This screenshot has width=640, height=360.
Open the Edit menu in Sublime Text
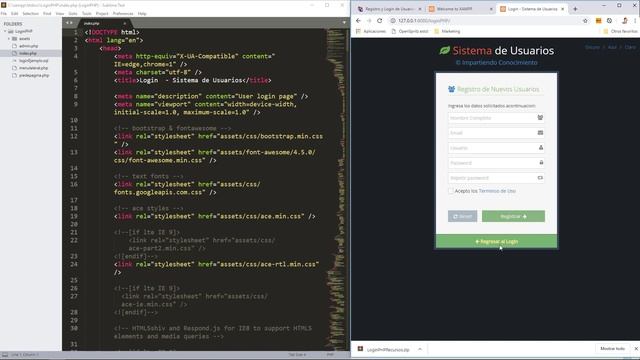(x=15, y=13)
